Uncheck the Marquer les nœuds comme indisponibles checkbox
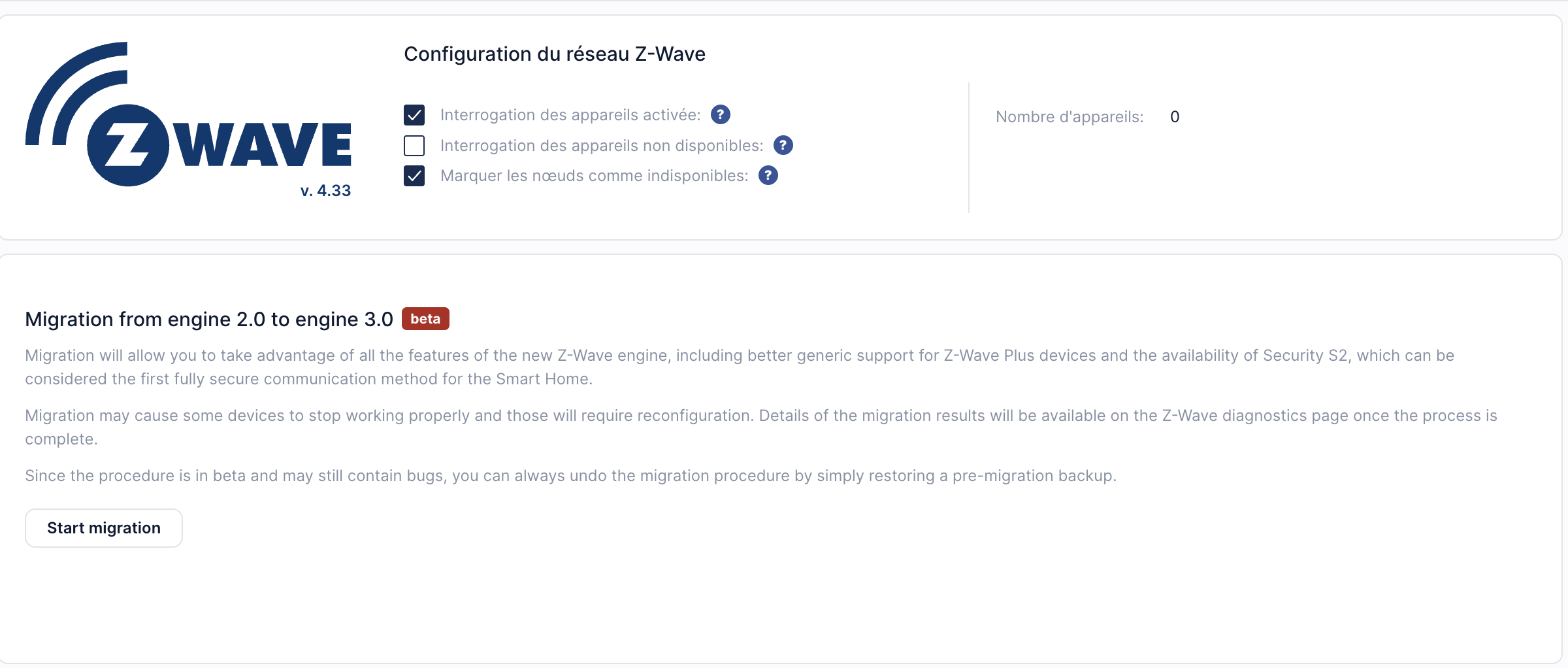 (x=414, y=176)
